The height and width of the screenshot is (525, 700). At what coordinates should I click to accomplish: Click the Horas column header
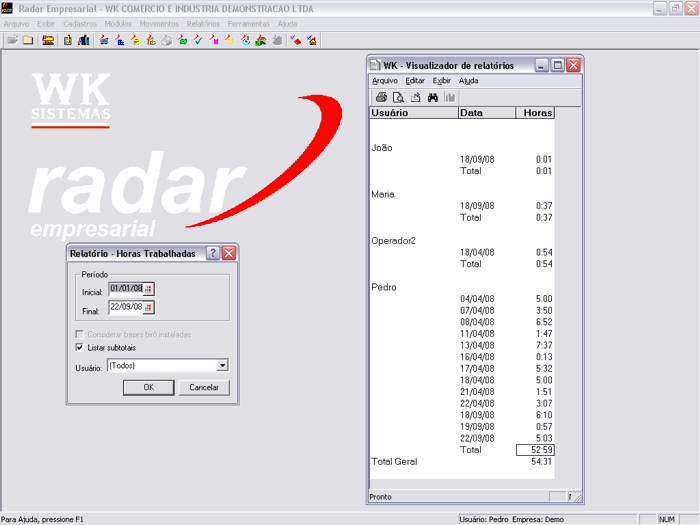536,113
